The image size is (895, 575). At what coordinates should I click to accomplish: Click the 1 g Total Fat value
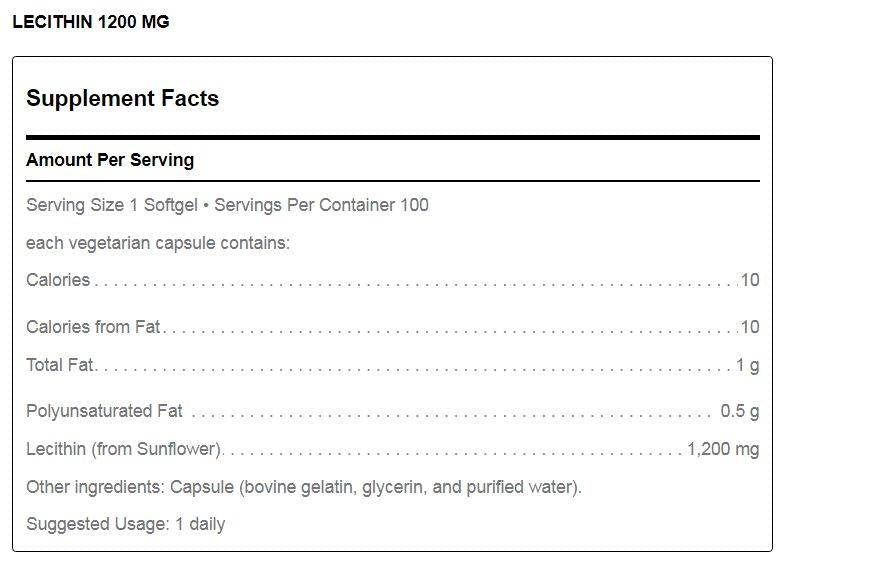[x=748, y=365]
